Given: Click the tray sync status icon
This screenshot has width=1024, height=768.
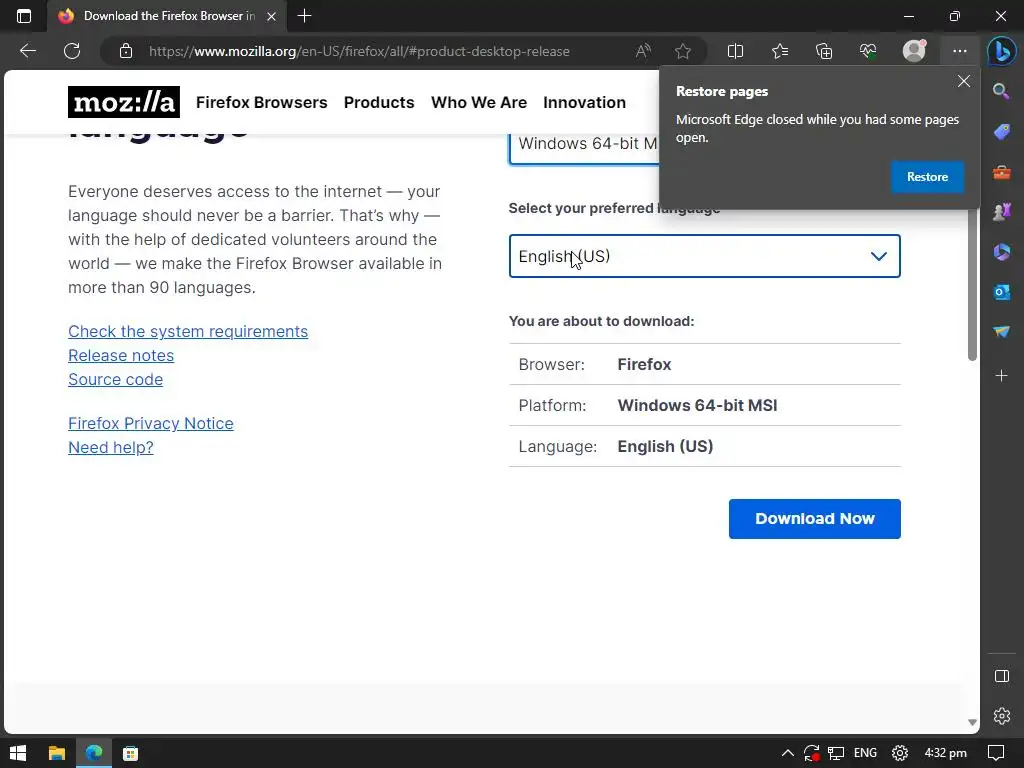Looking at the screenshot, I should click(812, 753).
